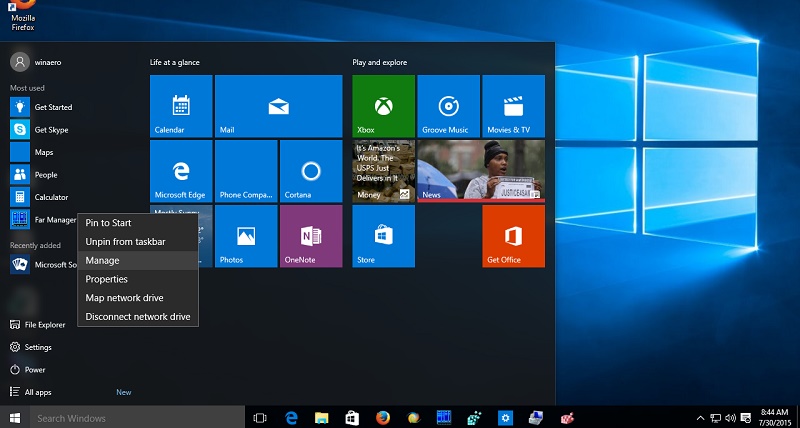This screenshot has height=428, width=800.
Task: Launch Firefox from the taskbar
Action: (383, 418)
